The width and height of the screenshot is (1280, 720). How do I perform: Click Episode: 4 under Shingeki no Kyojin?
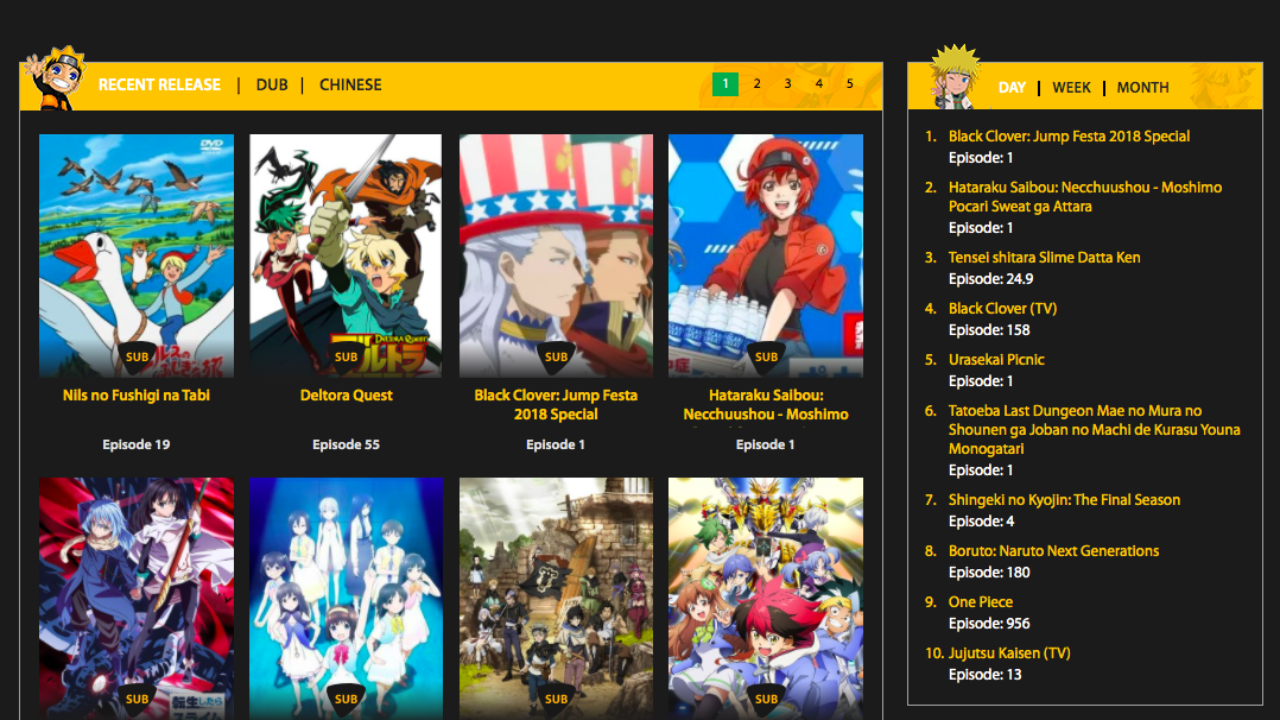point(981,522)
